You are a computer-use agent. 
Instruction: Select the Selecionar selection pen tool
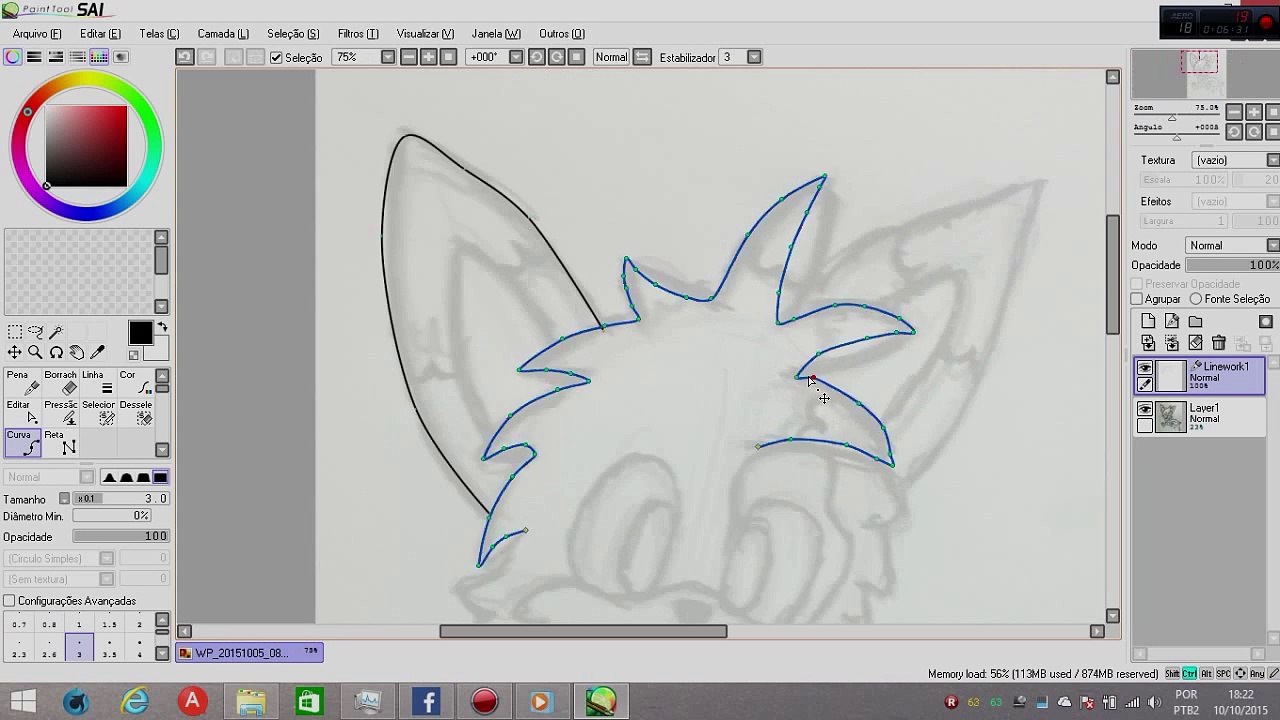[99, 412]
